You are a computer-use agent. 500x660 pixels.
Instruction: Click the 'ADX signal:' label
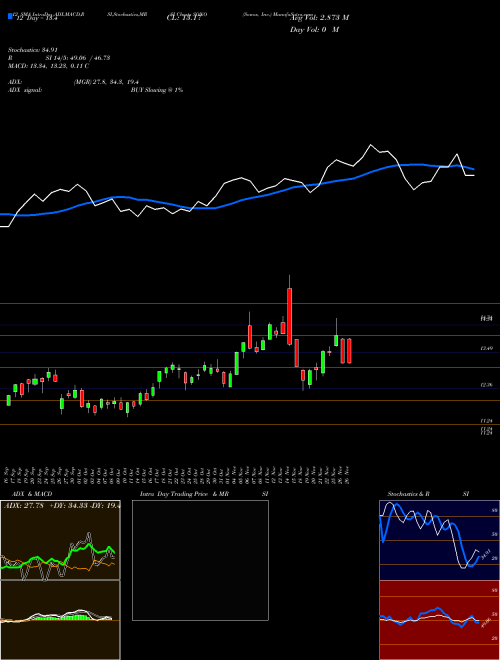[25, 90]
